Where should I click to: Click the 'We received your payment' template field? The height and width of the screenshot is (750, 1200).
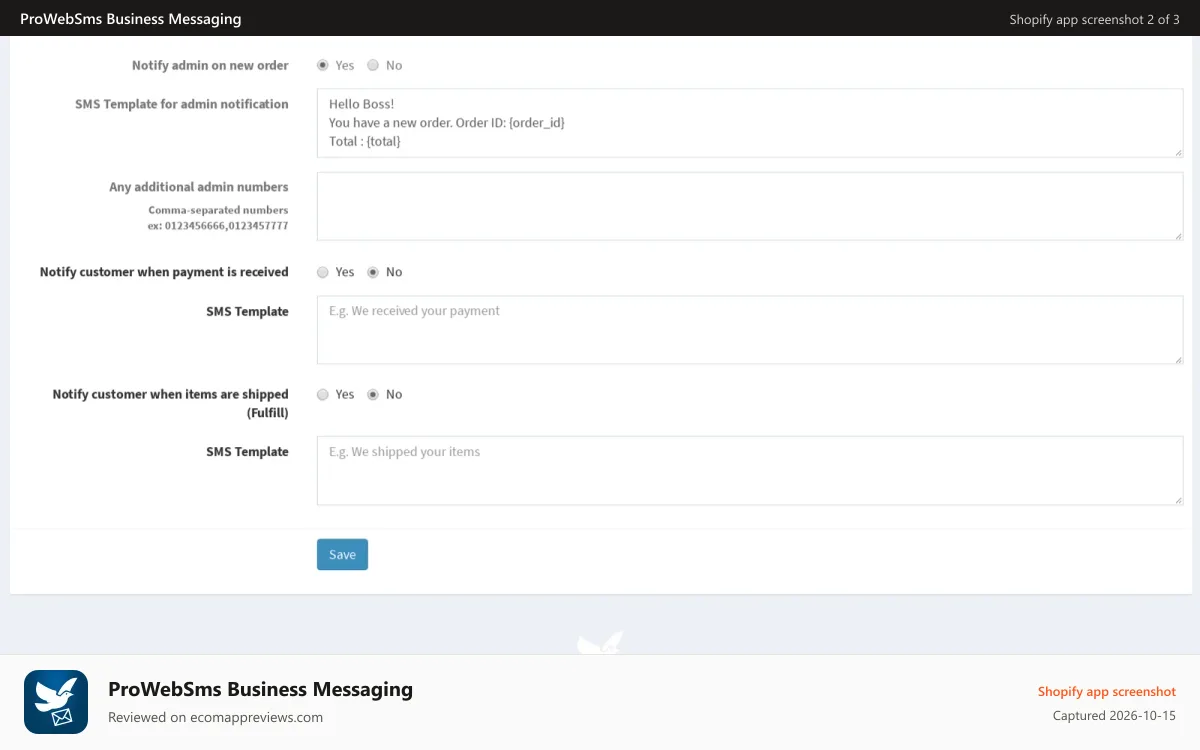750,330
